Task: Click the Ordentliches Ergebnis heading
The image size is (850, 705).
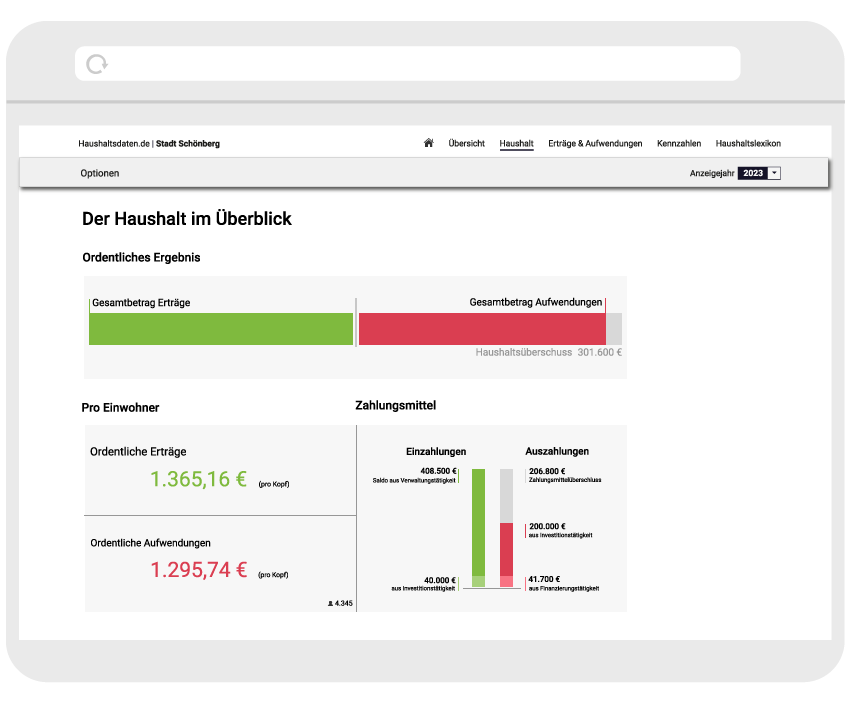Action: (x=141, y=257)
